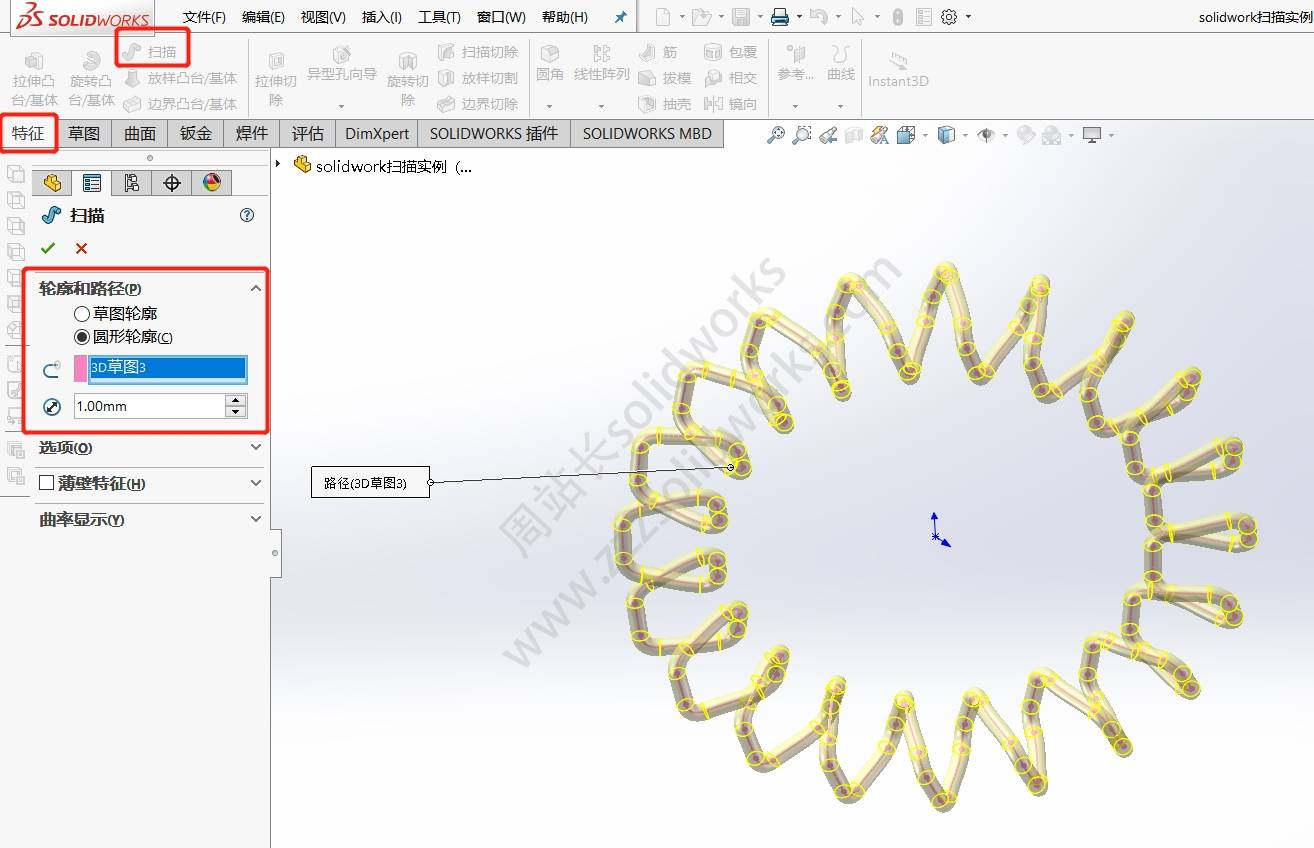The image size is (1314, 848).
Task: Open the DisplayManager color sphere tab
Action: tap(211, 182)
